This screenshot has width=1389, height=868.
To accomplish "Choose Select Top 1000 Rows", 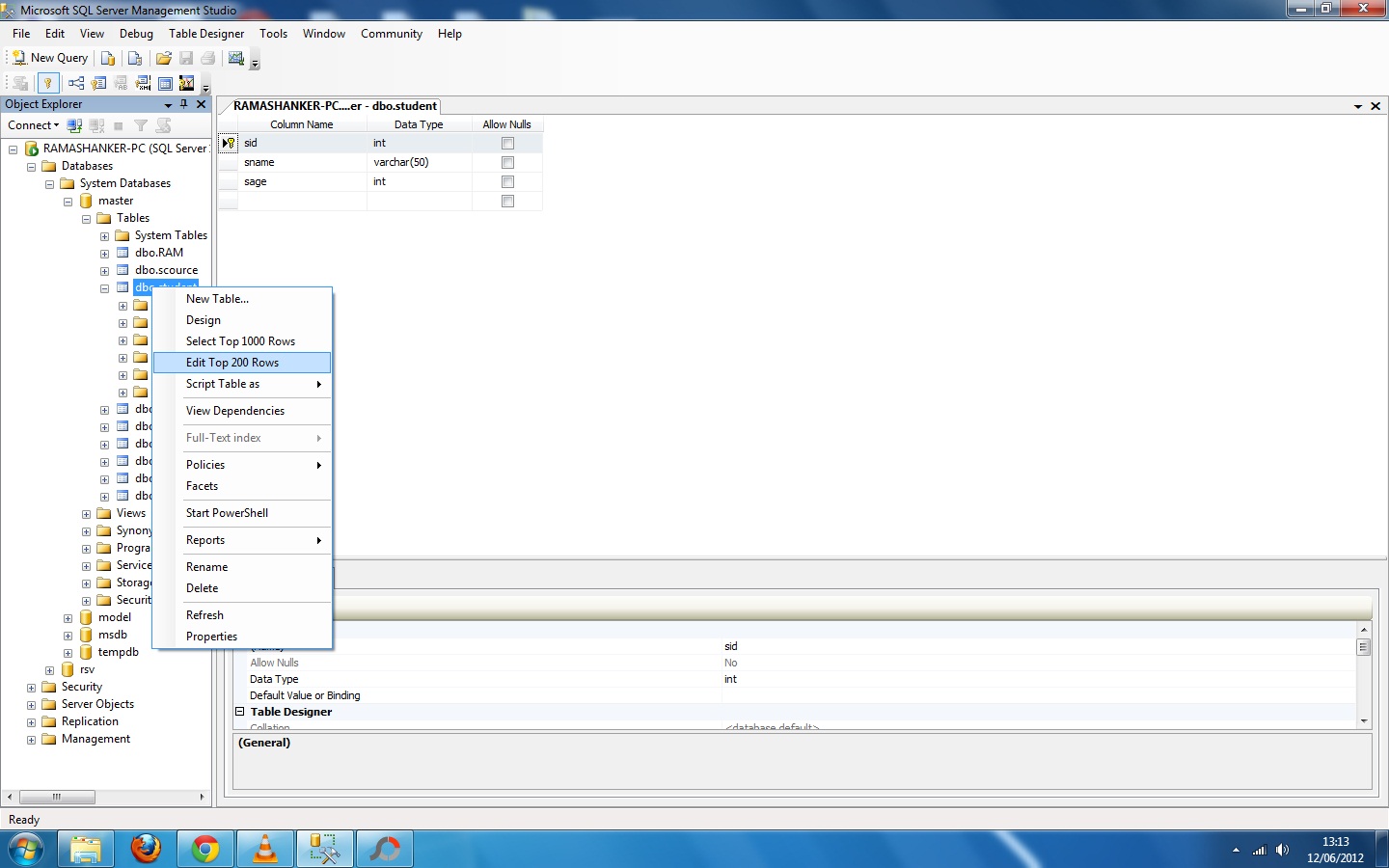I will (242, 341).
